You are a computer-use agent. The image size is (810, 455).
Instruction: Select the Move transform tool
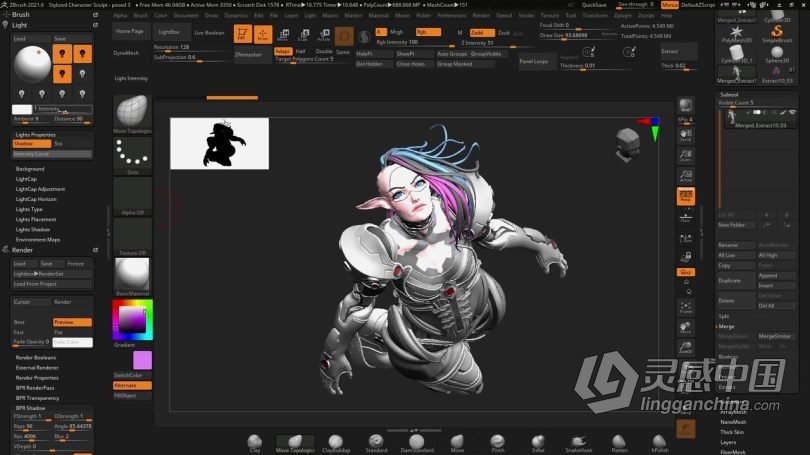(x=283, y=35)
